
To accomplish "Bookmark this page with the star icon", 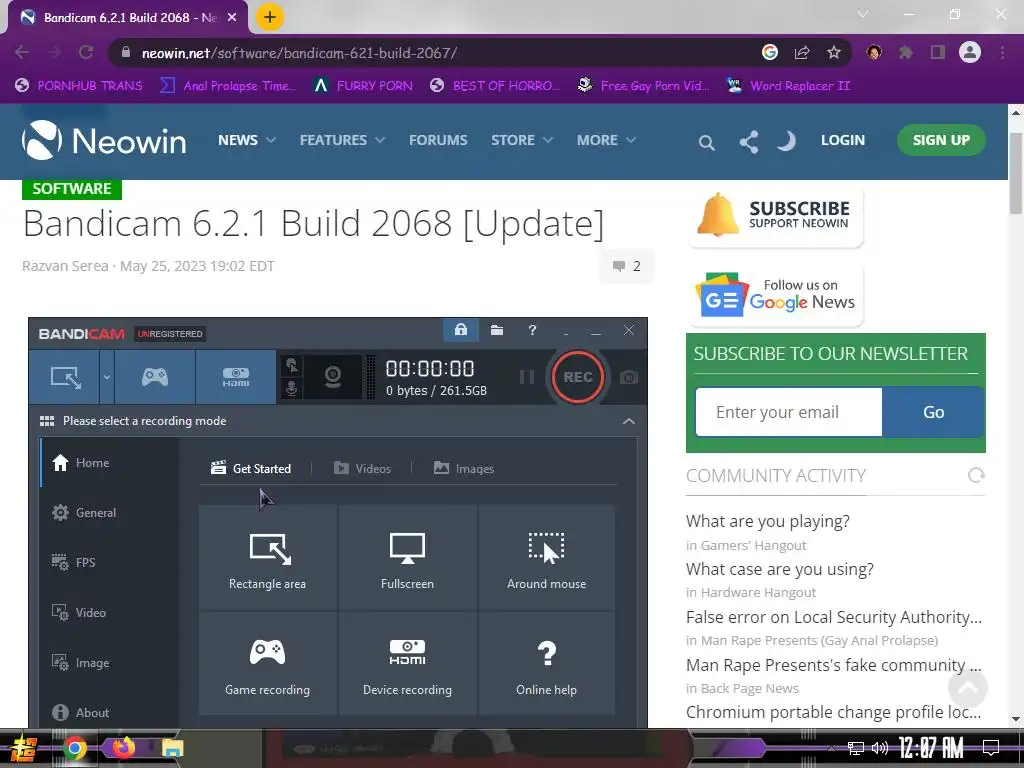I will tap(834, 52).
